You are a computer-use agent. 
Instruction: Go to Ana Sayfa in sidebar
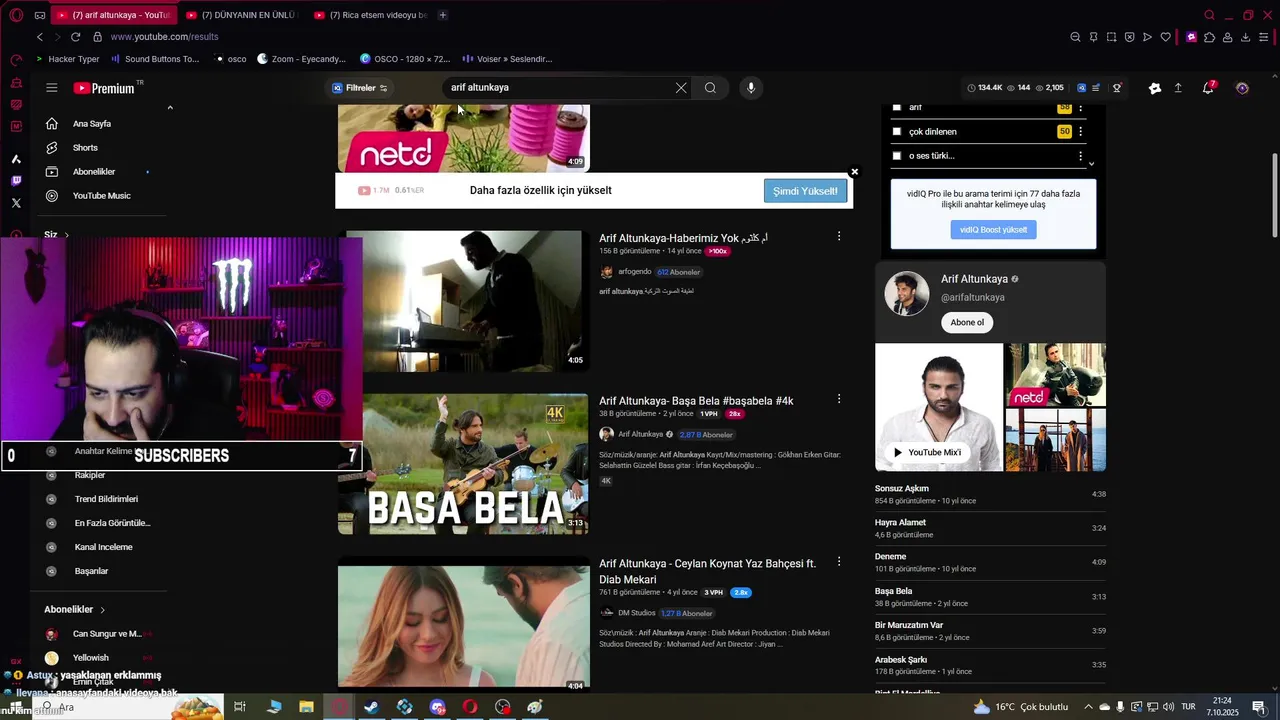[x=92, y=124]
